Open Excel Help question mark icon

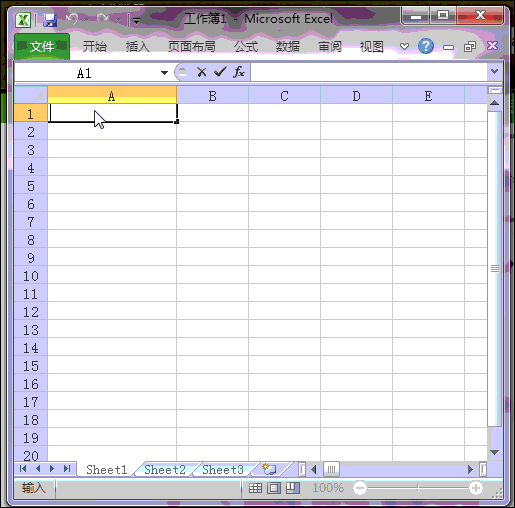pyautogui.click(x=426, y=46)
